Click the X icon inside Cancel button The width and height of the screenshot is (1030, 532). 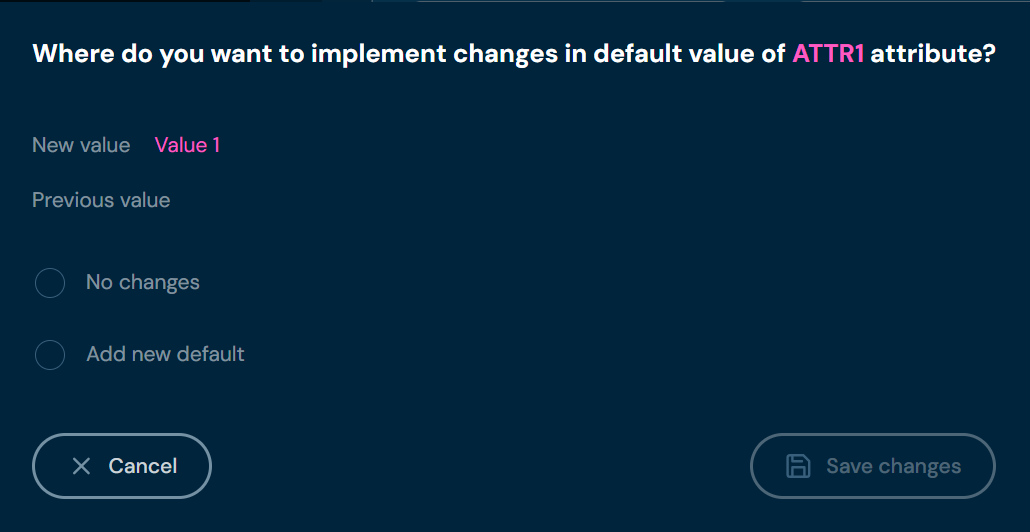coord(82,466)
